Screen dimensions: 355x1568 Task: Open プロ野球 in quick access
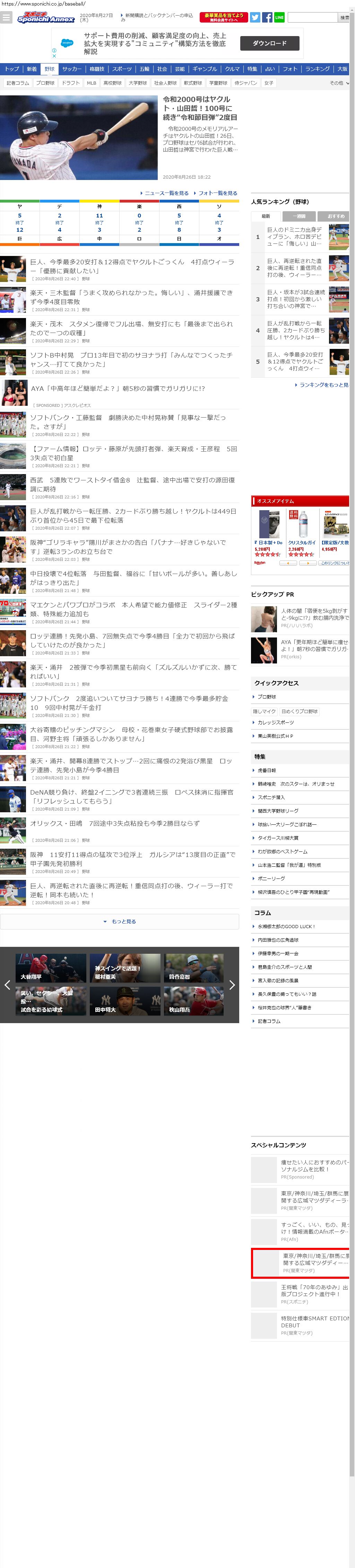[x=267, y=696]
